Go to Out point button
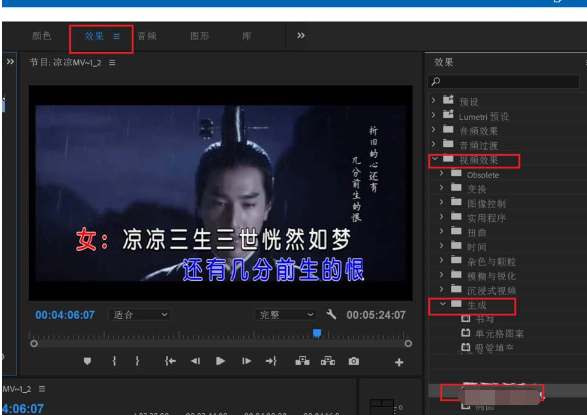Viewport: 587px width, 415px height. click(271, 361)
